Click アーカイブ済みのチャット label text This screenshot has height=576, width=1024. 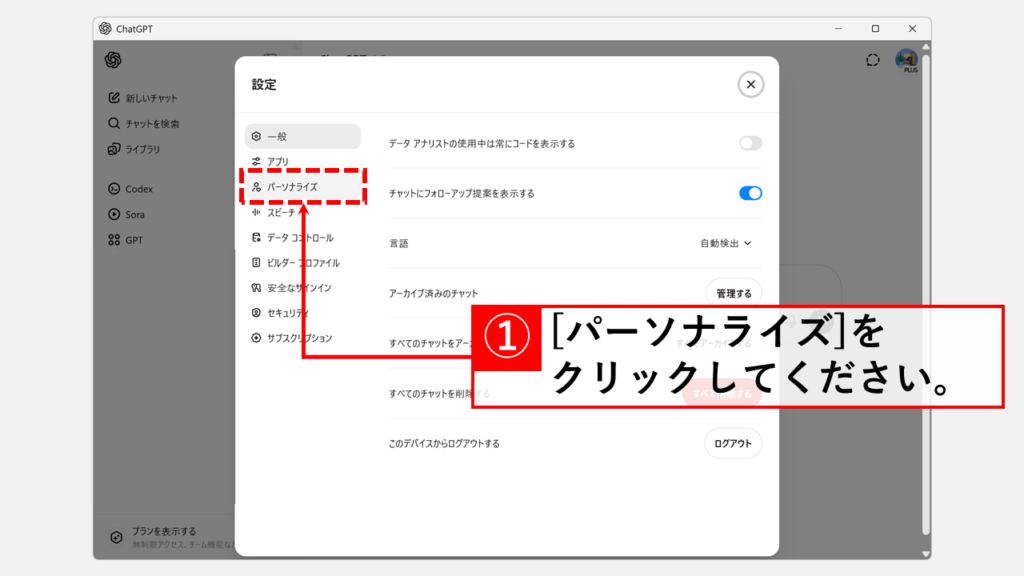pos(433,294)
